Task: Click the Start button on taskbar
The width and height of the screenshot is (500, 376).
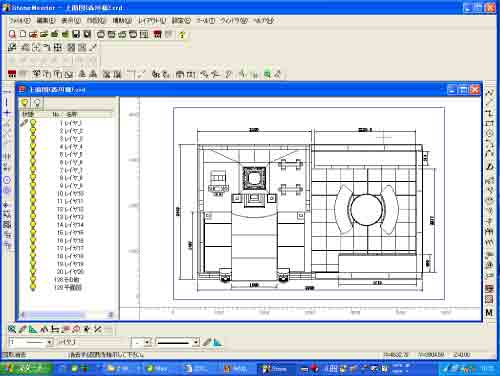Action: tap(27, 369)
